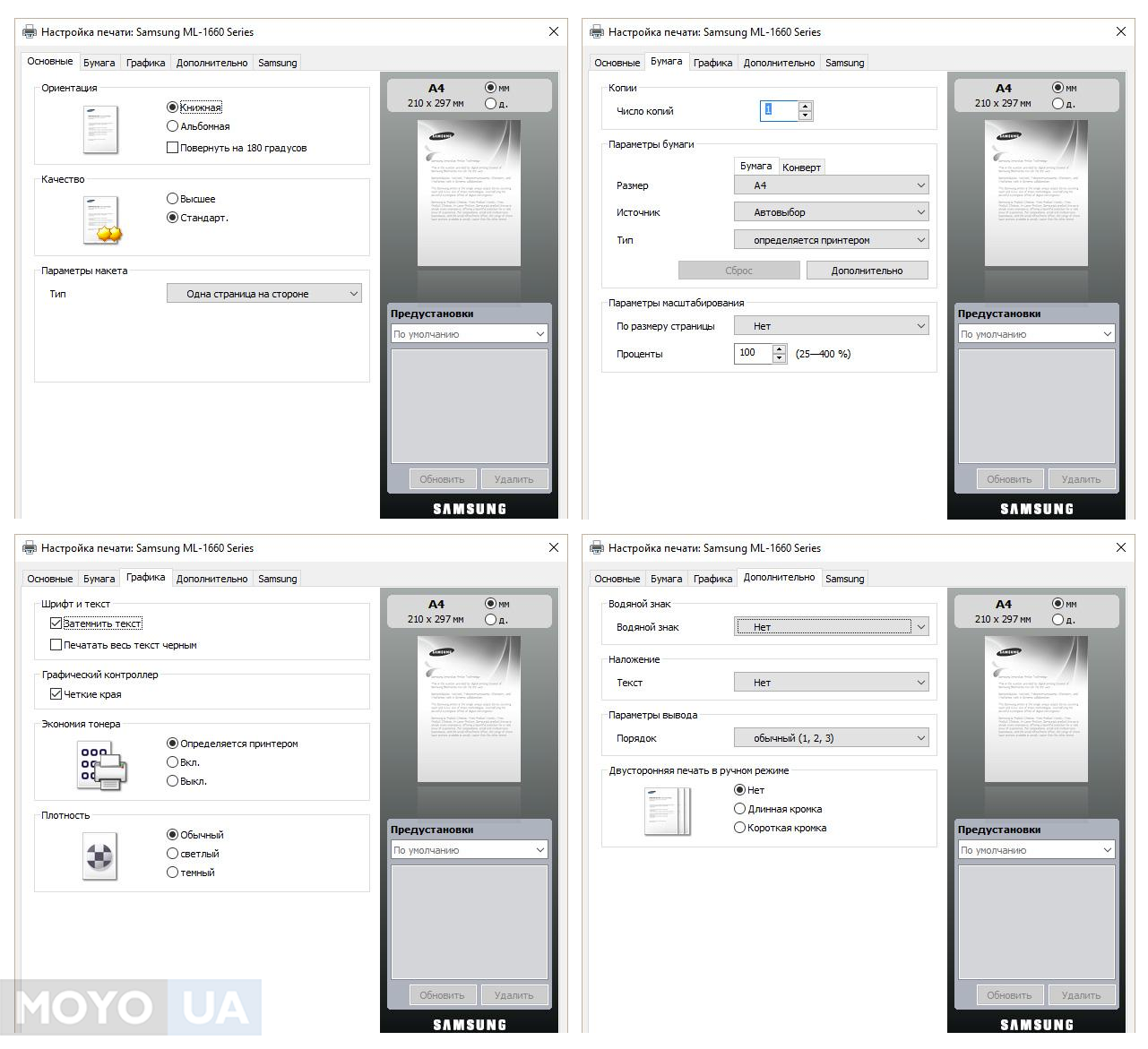Choose светлый density
Viewport: 1148px width, 1049px height.
tap(193, 854)
